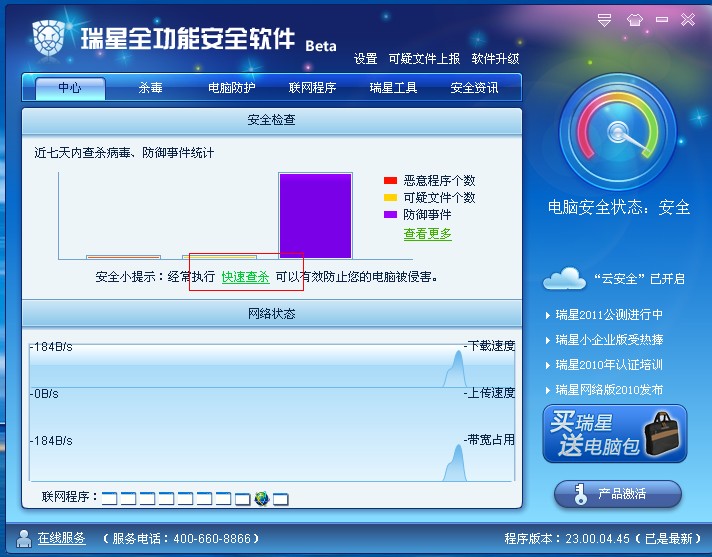Screen dimensions: 712x557
Task: Click the globe icon in 联网程序 row
Action: [262, 498]
